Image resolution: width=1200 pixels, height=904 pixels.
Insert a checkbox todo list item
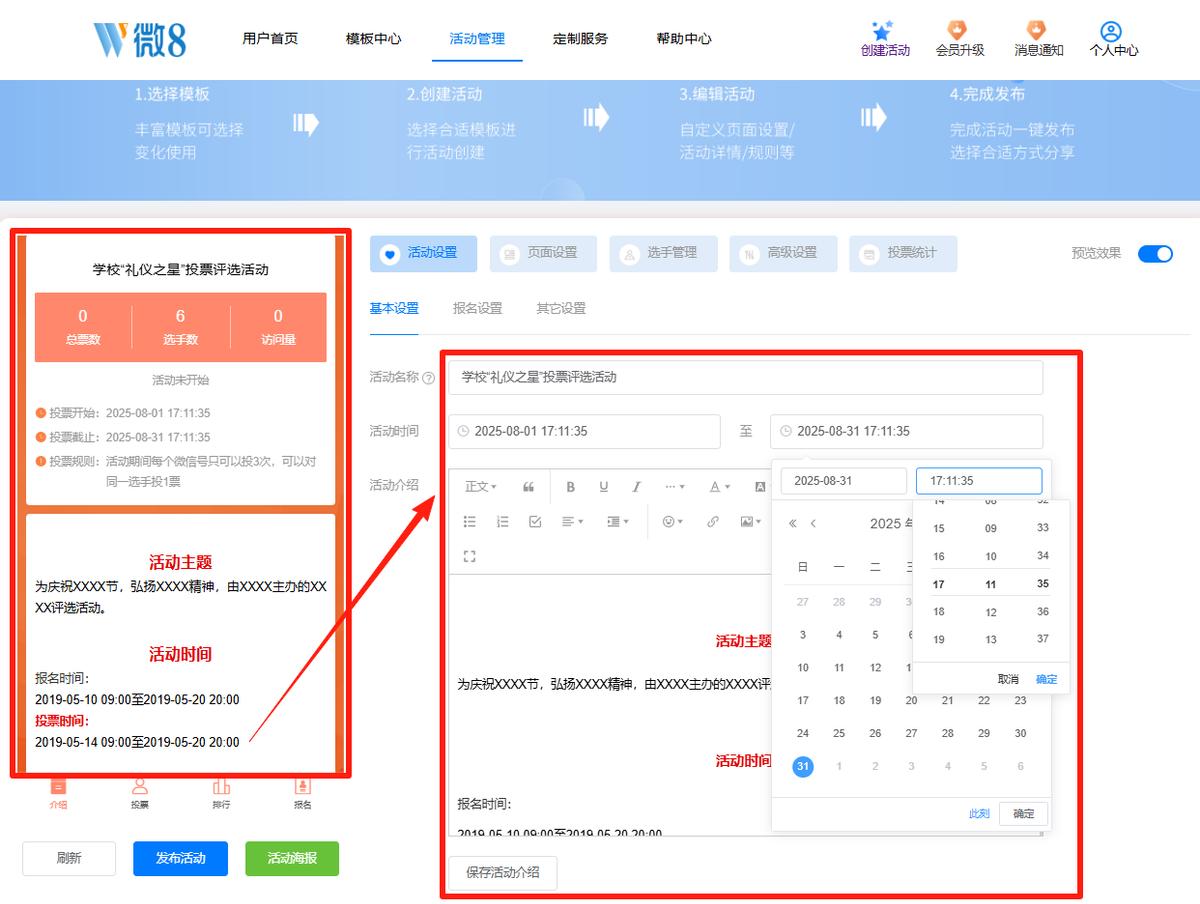(x=535, y=522)
